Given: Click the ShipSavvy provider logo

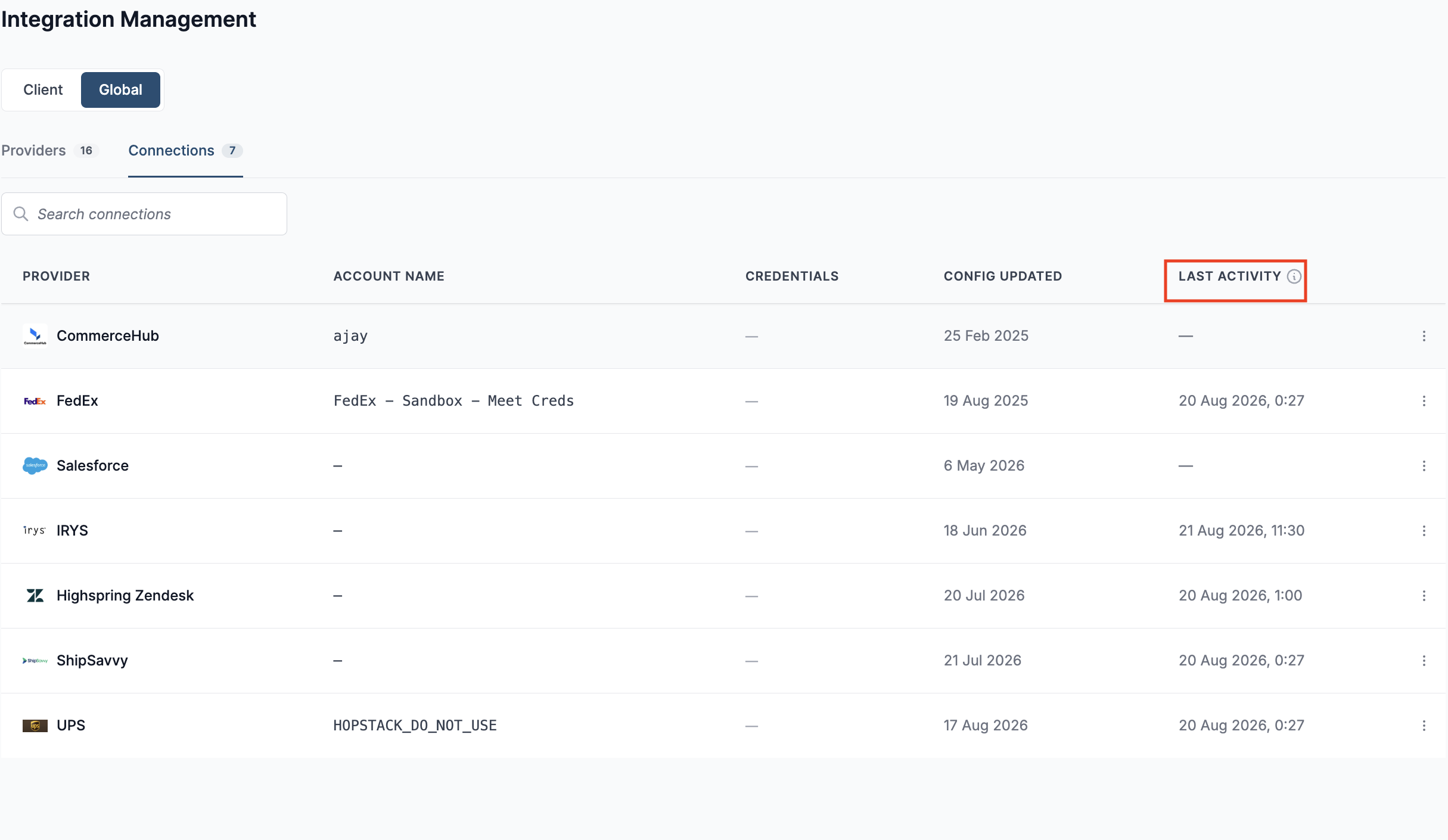Looking at the screenshot, I should coord(35,660).
